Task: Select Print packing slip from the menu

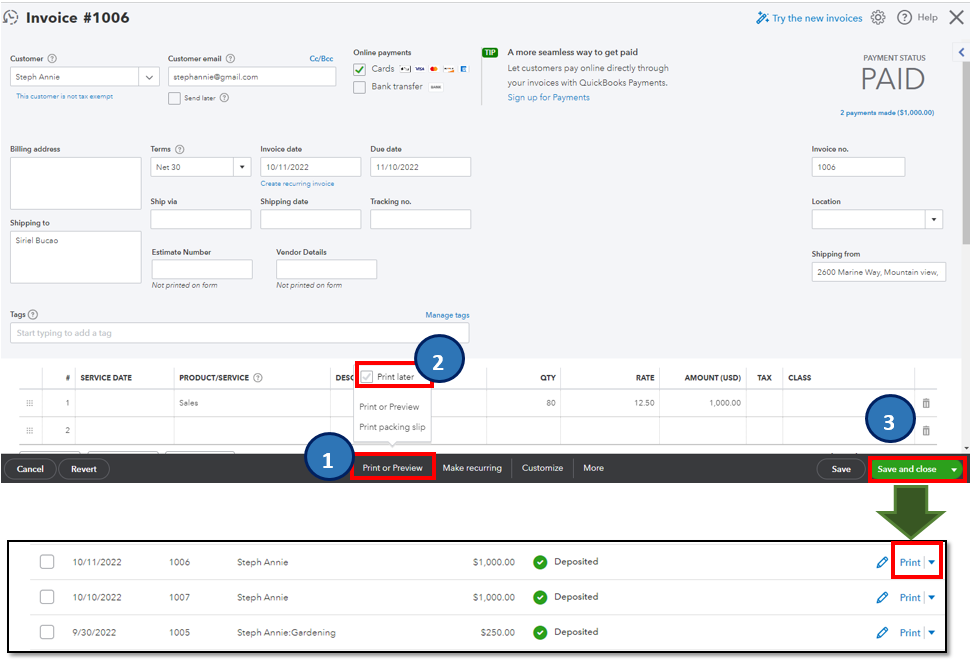Action: tap(391, 427)
